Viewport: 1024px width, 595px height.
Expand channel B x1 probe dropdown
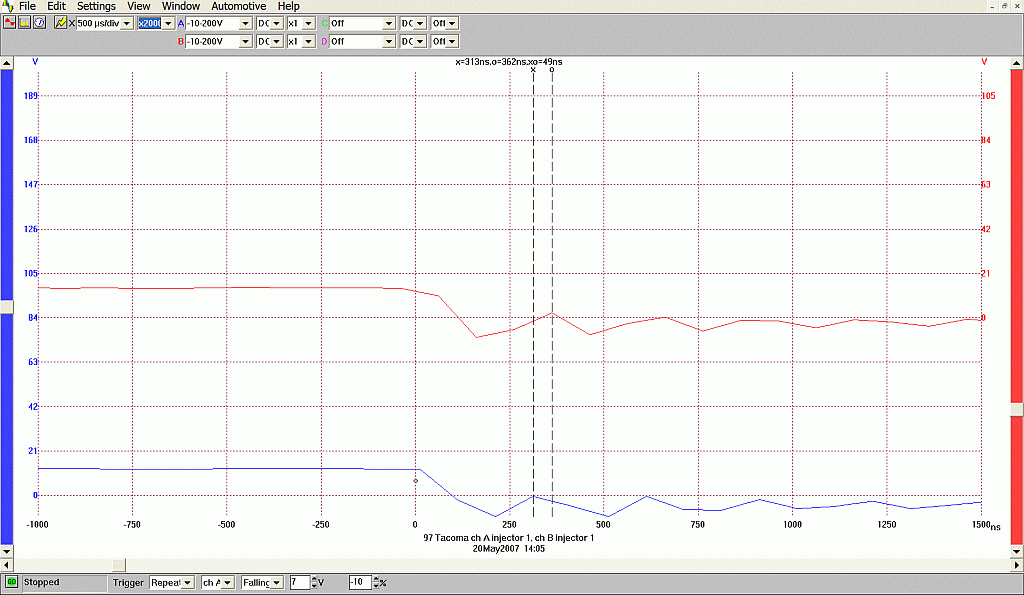click(x=309, y=42)
